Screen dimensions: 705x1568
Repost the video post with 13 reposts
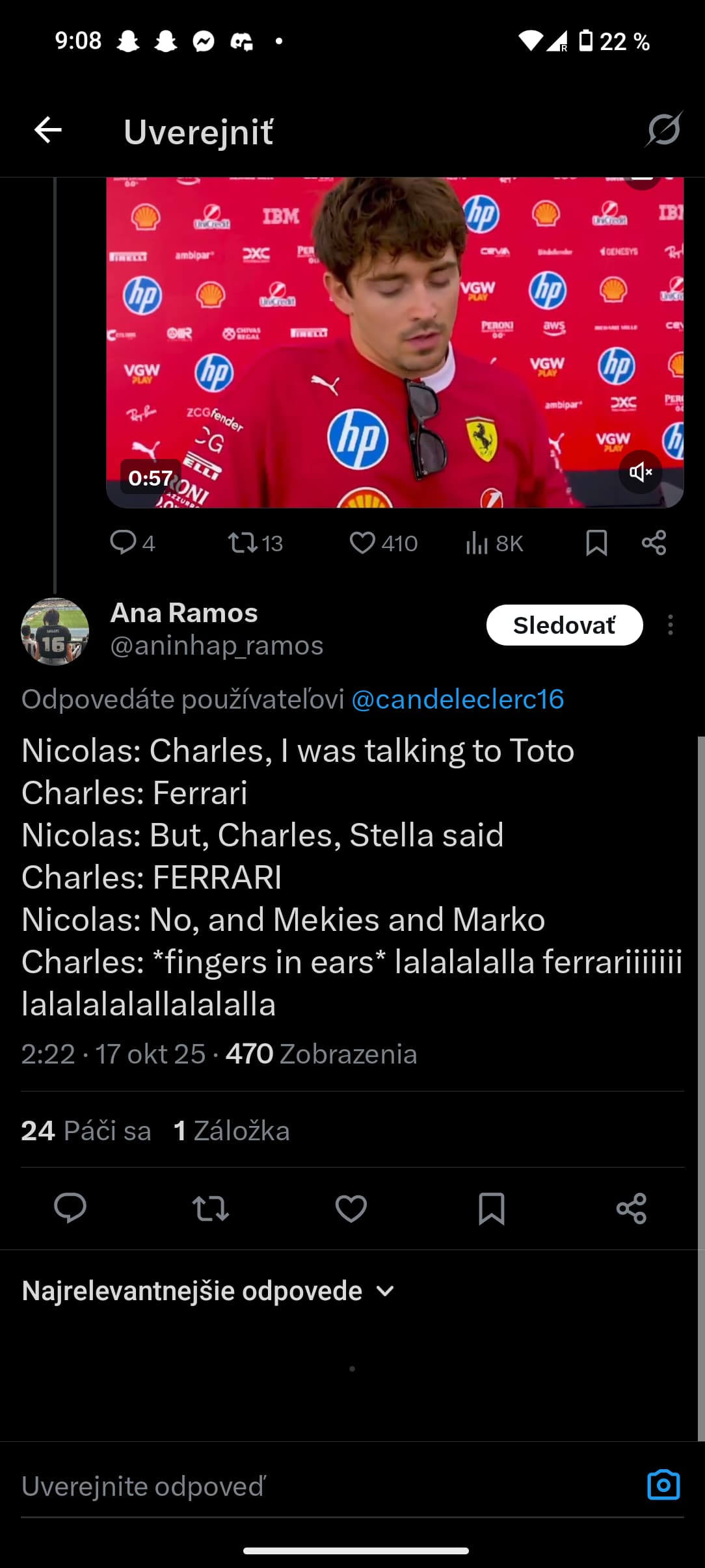[255, 543]
